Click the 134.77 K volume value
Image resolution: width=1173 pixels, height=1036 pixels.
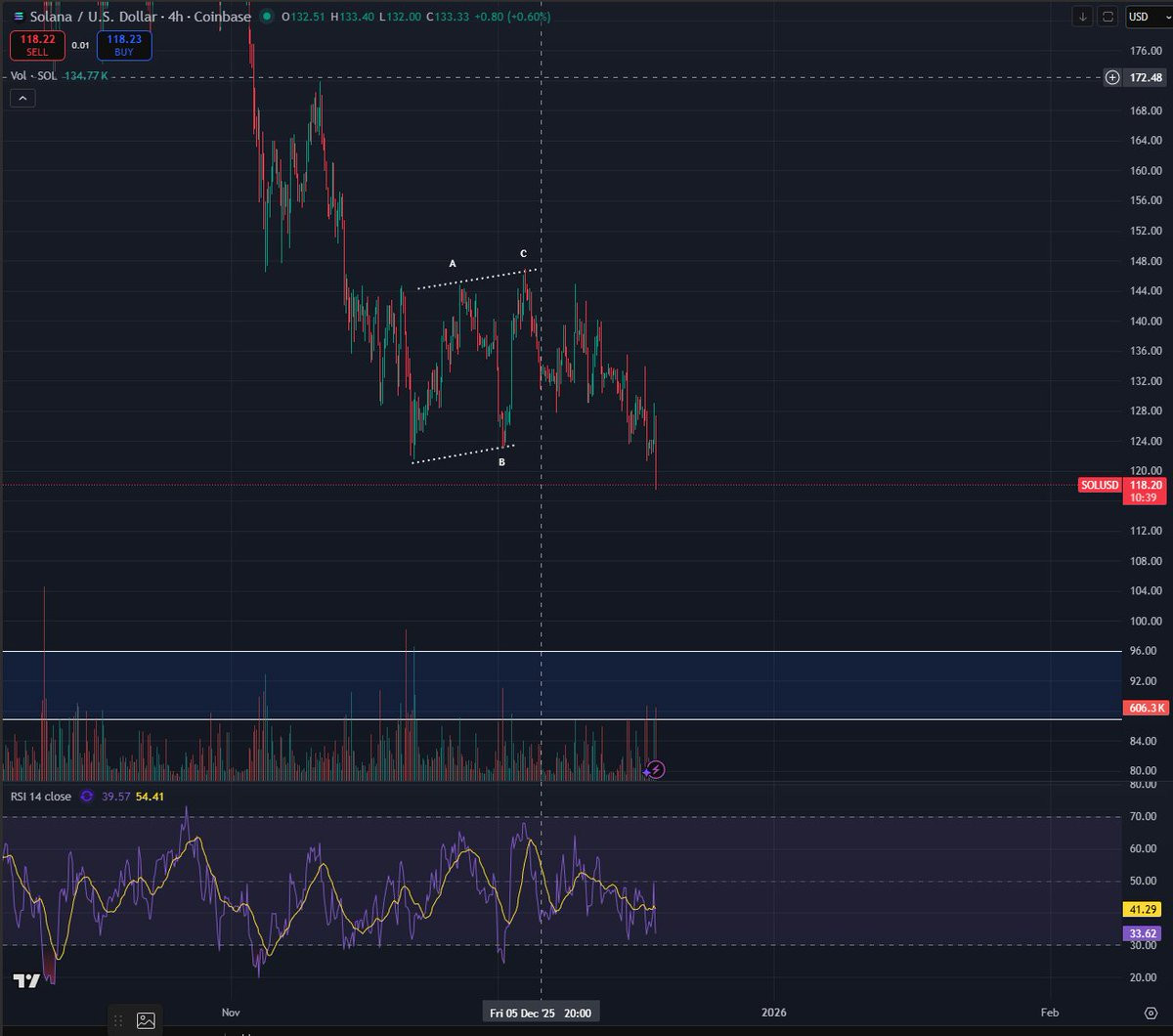click(85, 75)
